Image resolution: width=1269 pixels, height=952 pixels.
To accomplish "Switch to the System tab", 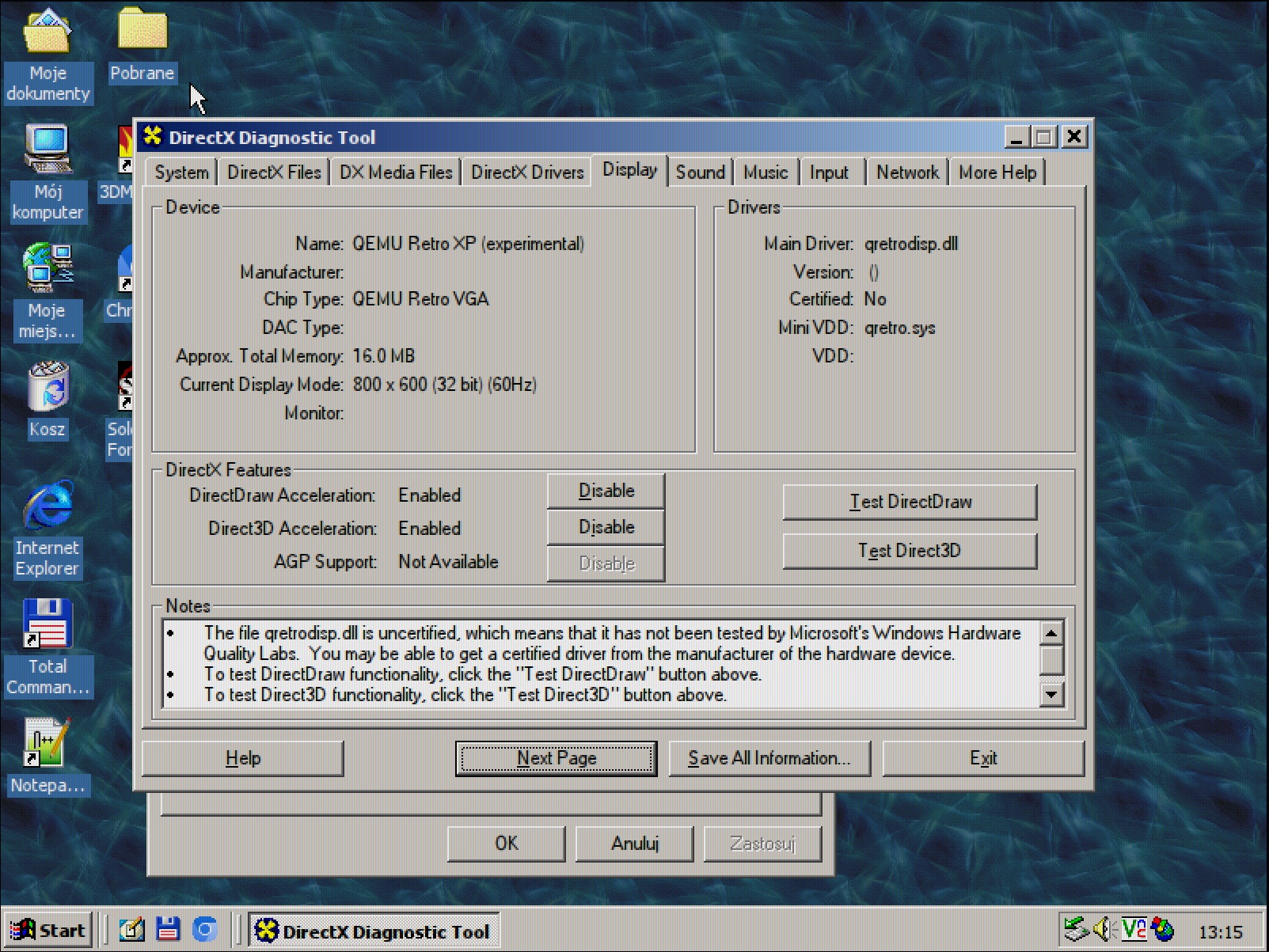I will tap(182, 173).
